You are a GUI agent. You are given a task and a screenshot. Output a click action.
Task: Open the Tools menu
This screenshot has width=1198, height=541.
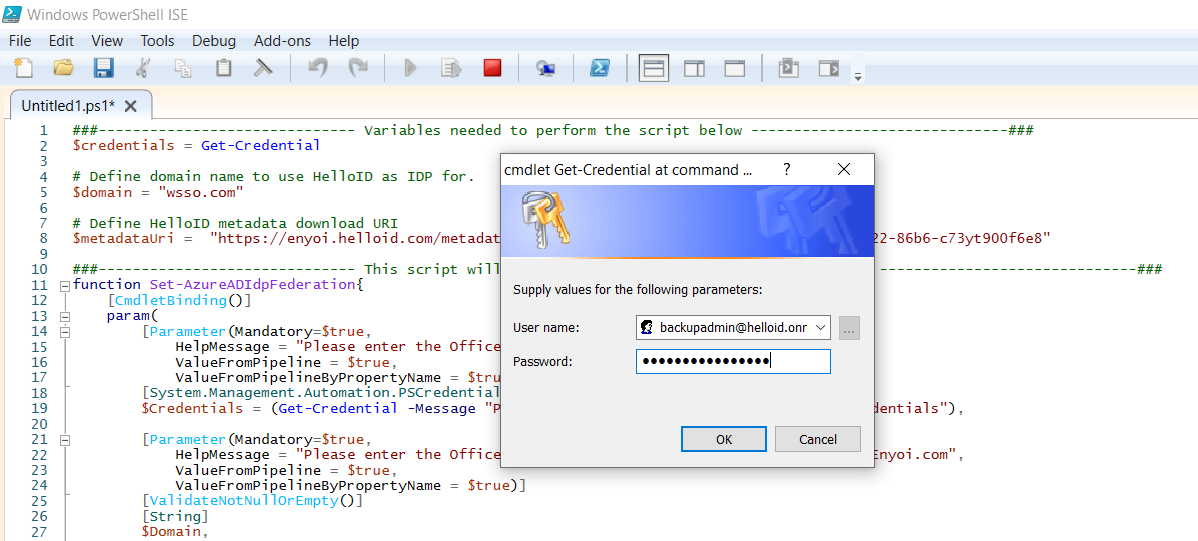tap(157, 40)
